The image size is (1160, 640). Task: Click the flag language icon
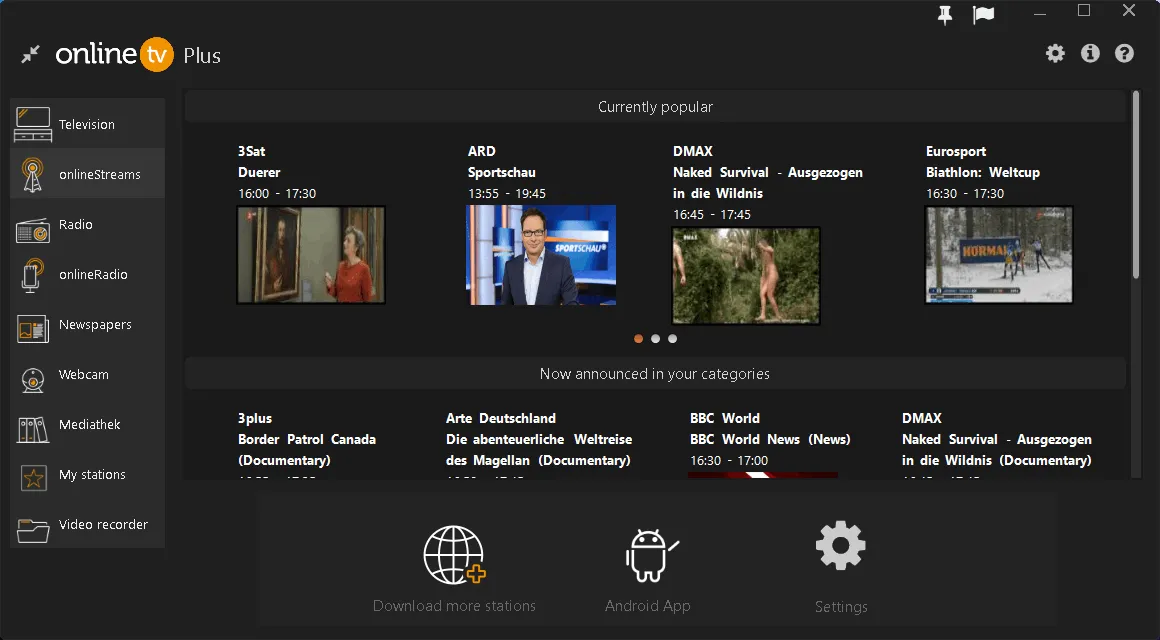point(983,15)
